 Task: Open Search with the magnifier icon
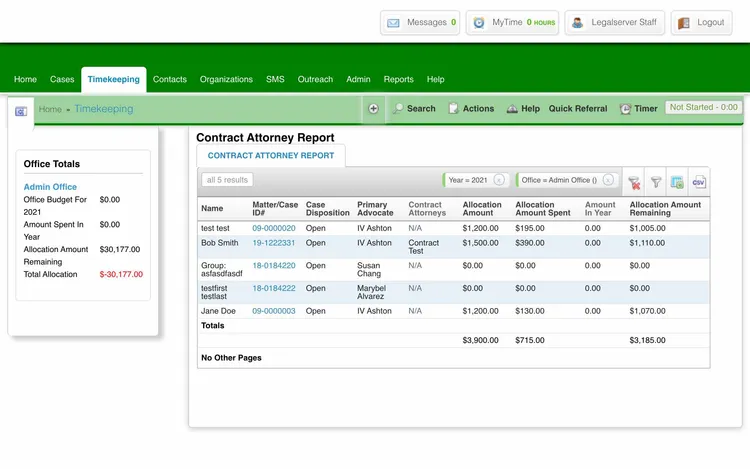pos(414,108)
